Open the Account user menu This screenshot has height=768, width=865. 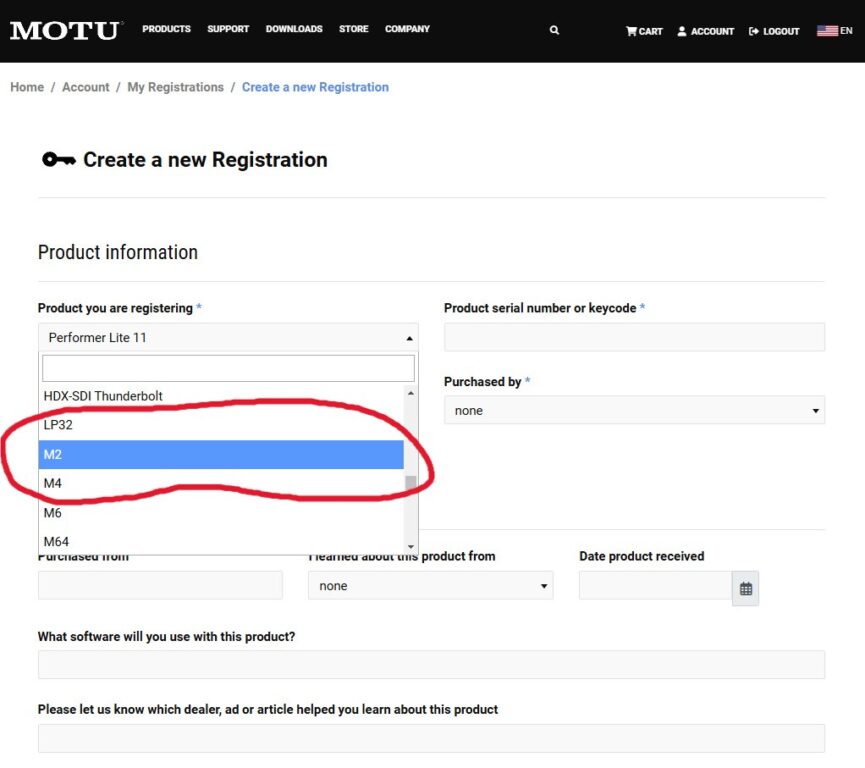pos(705,31)
